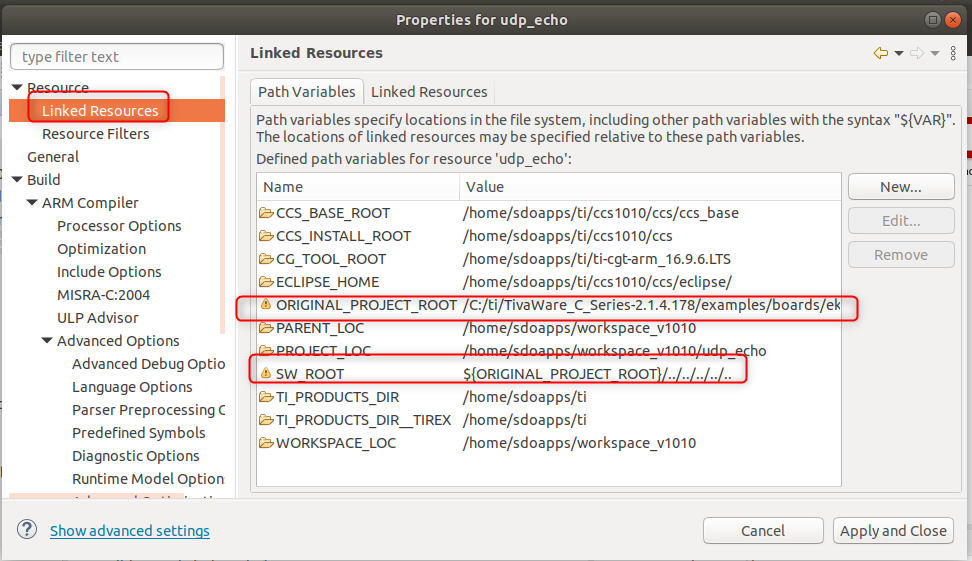Focus the type filter text field
972x561 pixels.
pos(115,57)
